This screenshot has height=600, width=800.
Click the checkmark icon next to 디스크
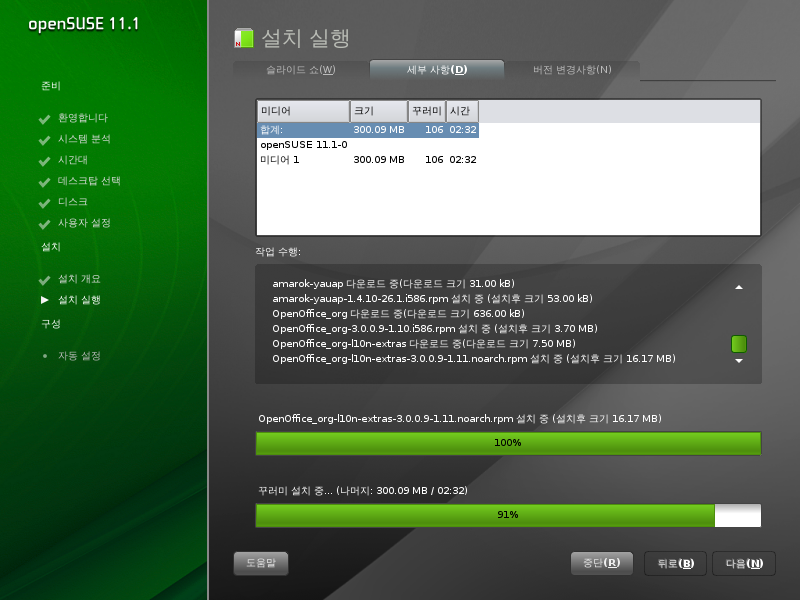pyautogui.click(x=44, y=203)
